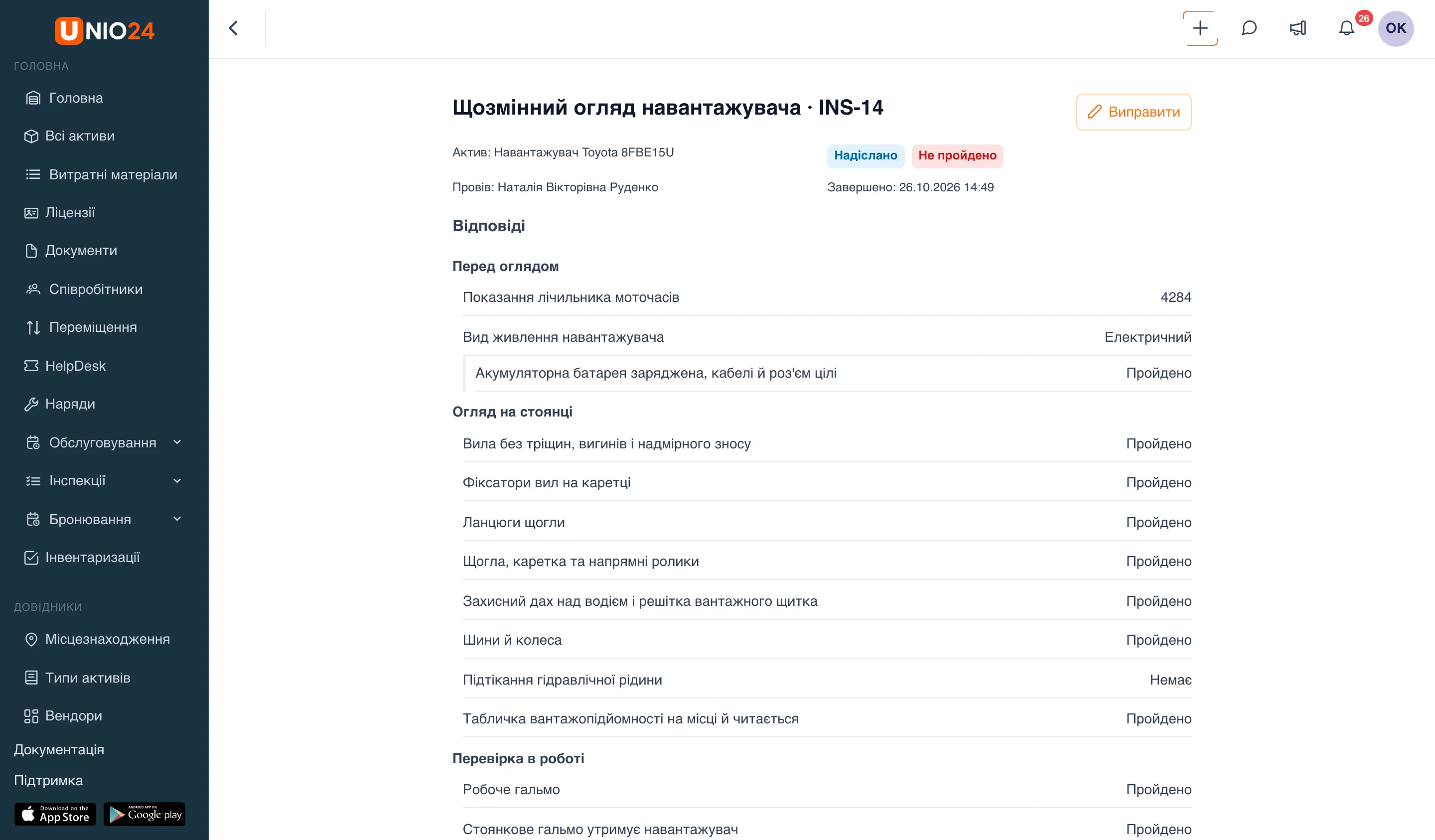Click Завершено: 26.10.2026 14:49 text
1435x840 pixels.
(910, 187)
